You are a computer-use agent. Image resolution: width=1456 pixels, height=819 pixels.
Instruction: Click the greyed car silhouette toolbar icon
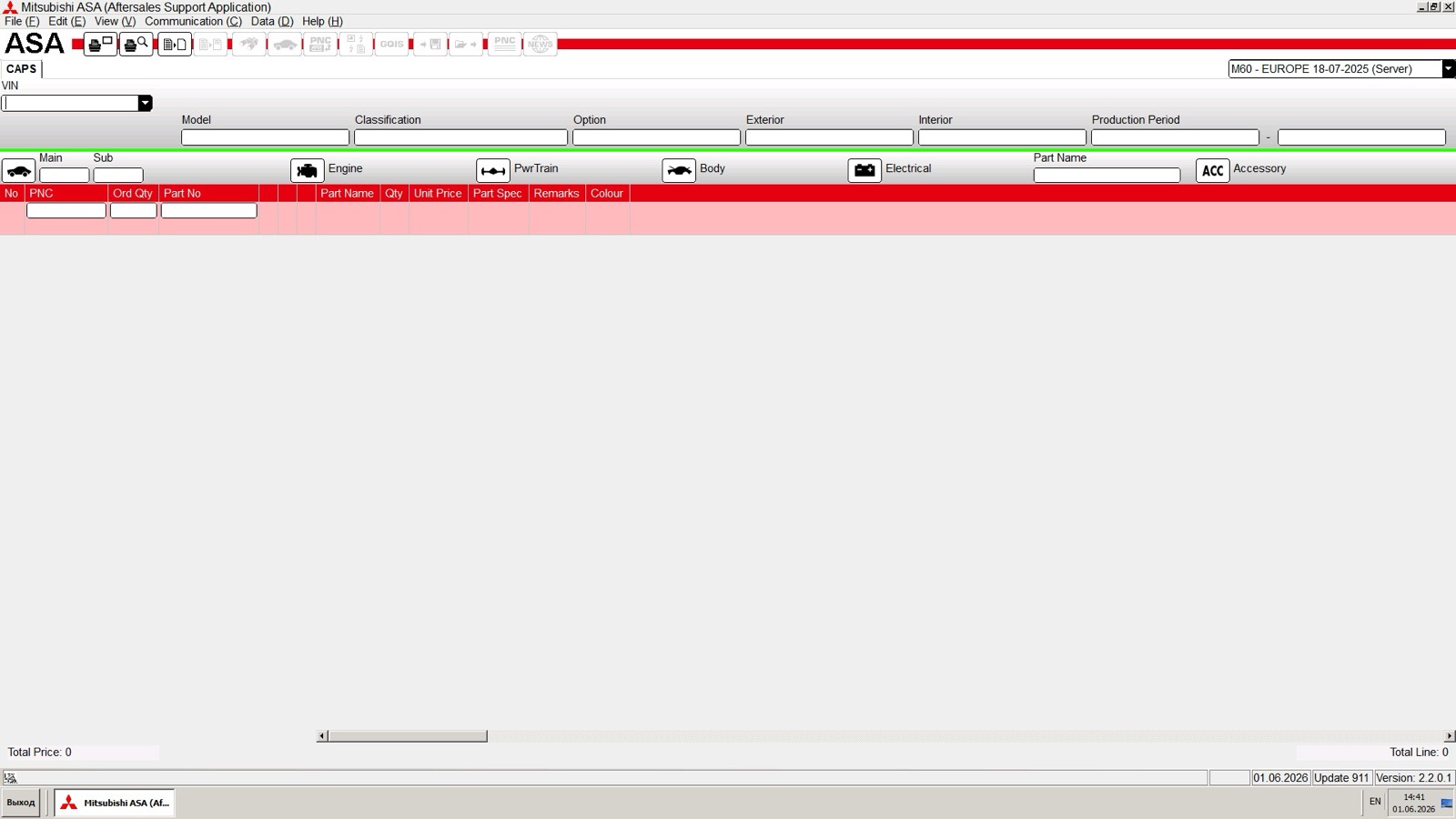coord(286,44)
